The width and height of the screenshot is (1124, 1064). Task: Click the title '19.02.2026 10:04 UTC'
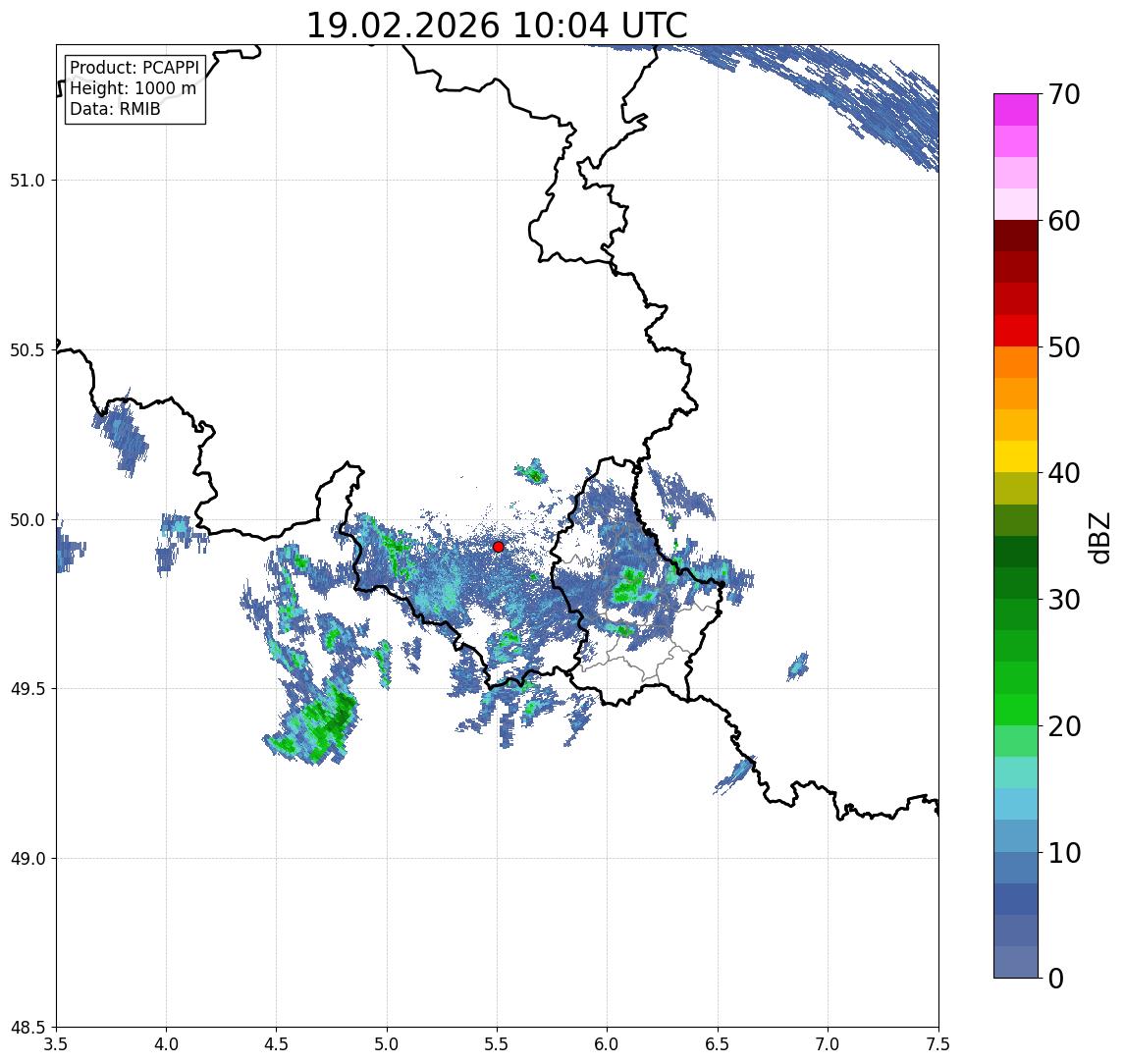coord(497,26)
